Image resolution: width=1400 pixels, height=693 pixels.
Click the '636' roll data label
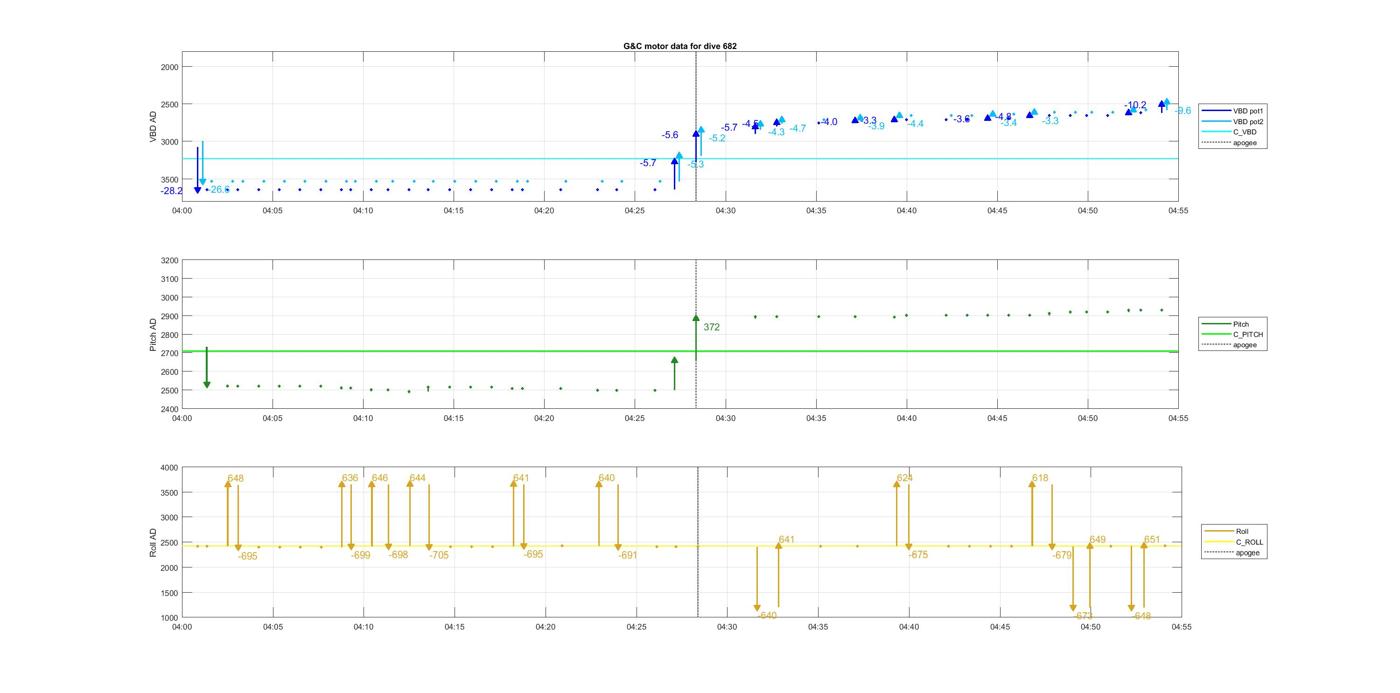350,478
